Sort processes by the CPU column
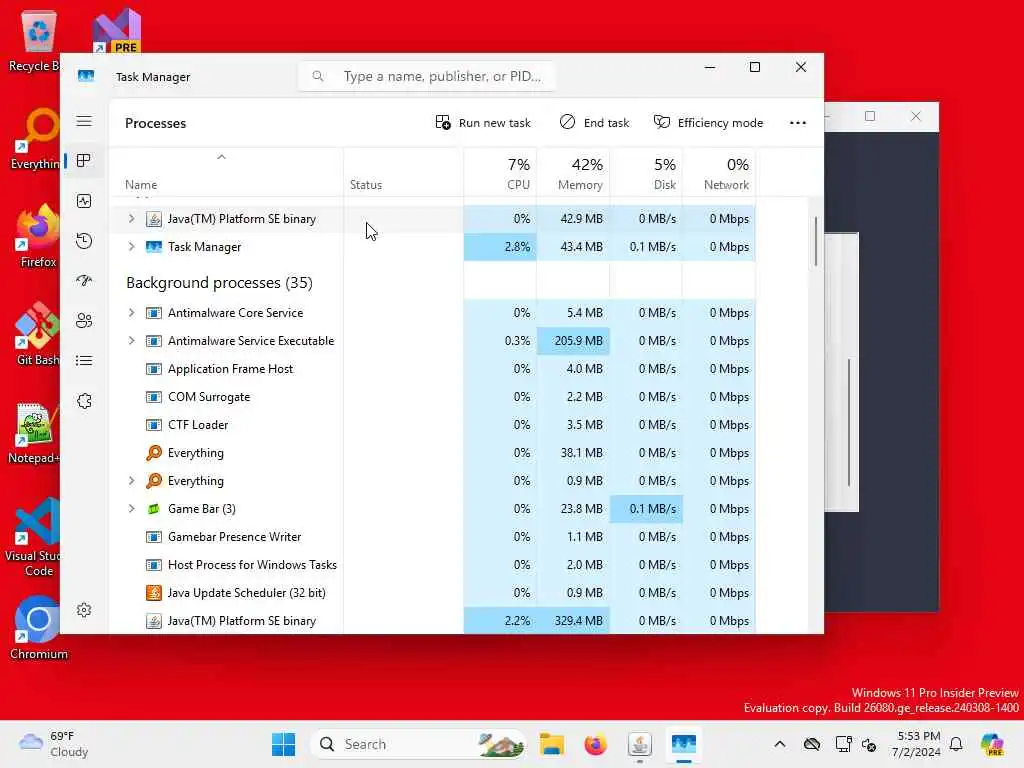Viewport: 1024px width, 768px height. click(500, 172)
